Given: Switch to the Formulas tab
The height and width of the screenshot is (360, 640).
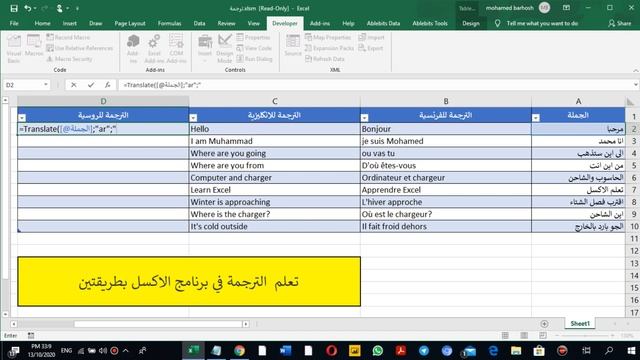Looking at the screenshot, I should pos(169,23).
